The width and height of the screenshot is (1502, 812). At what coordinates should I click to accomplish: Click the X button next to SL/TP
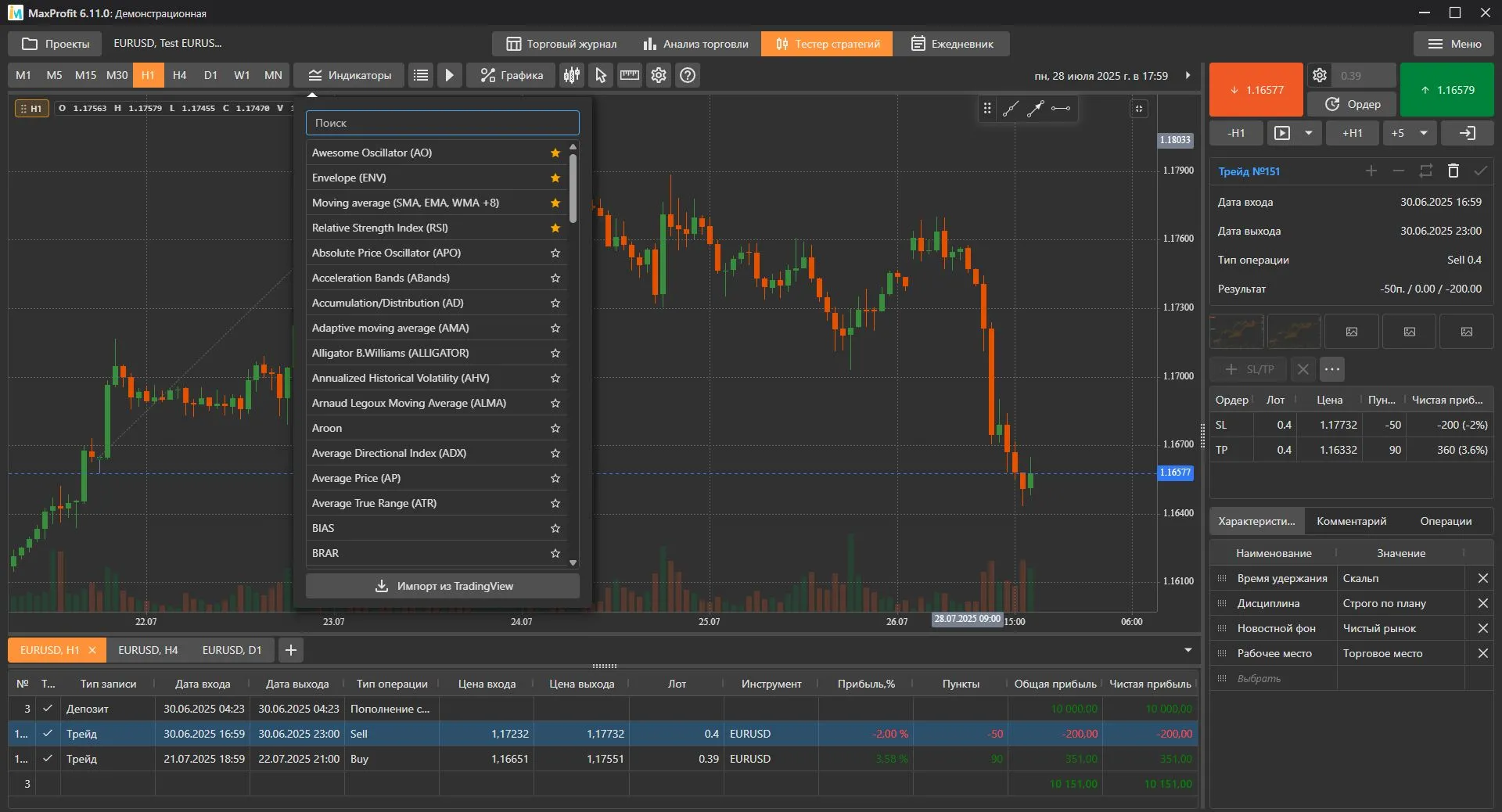point(1303,369)
